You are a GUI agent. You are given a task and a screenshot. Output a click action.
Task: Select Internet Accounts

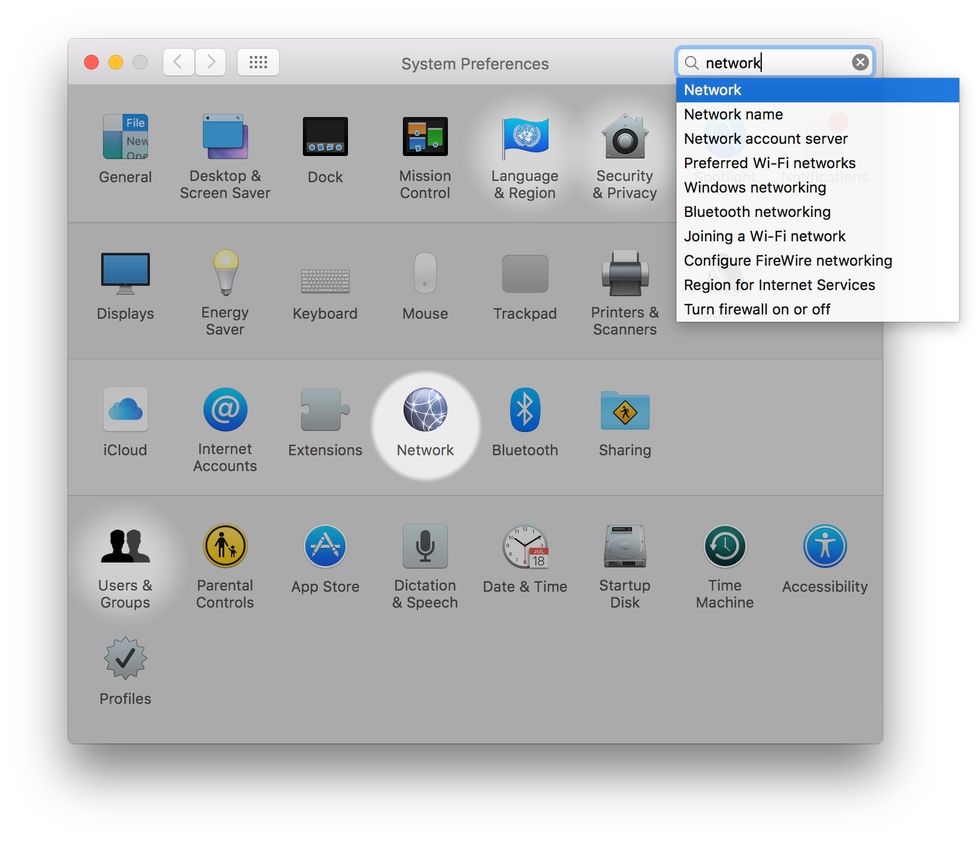coord(225,410)
